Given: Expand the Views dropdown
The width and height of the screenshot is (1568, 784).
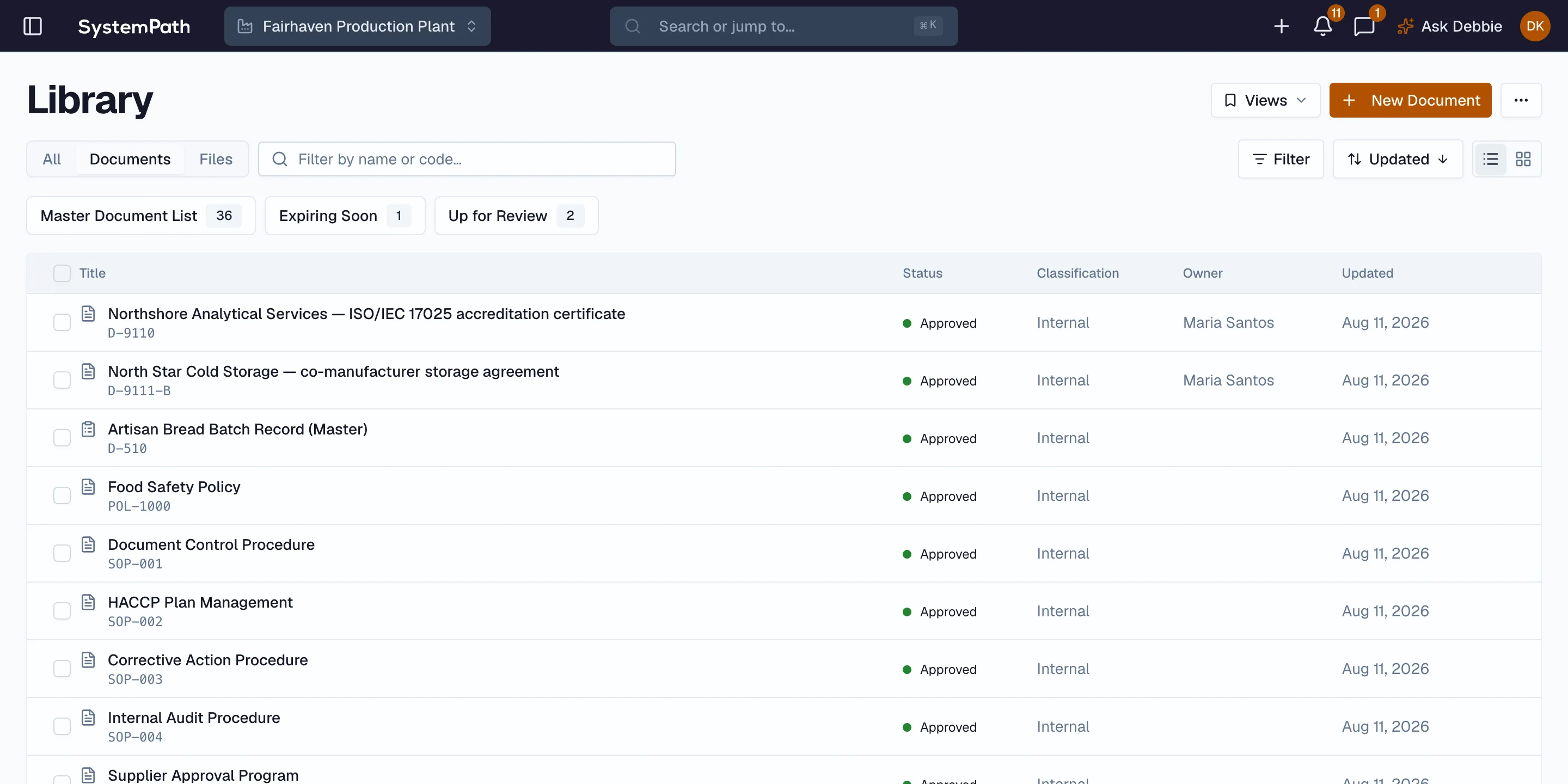Looking at the screenshot, I should [x=1265, y=100].
